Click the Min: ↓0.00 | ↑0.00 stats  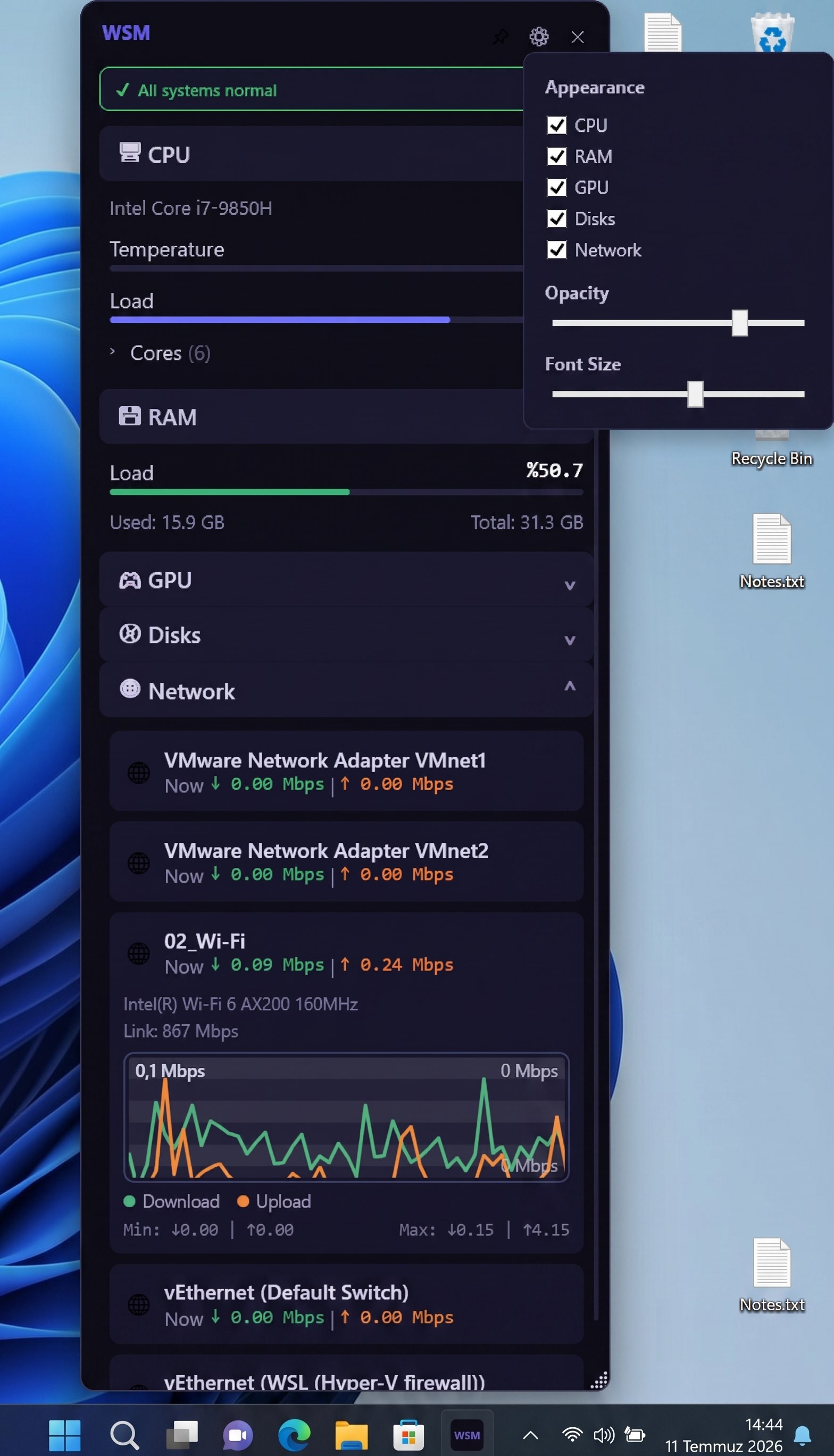(208, 1230)
